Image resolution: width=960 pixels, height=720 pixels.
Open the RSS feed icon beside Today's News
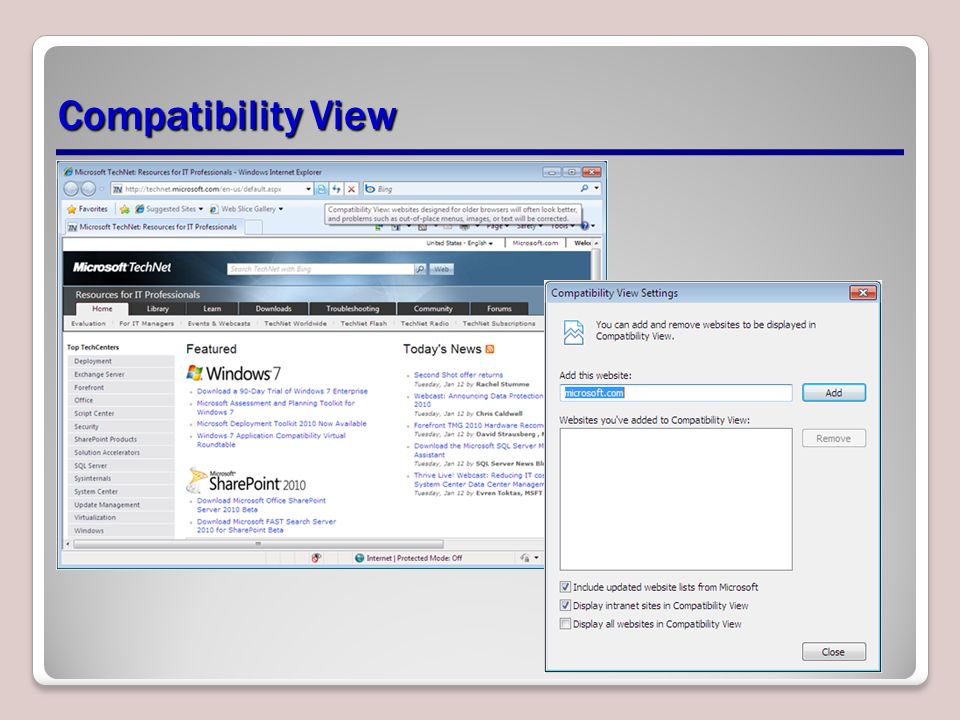point(489,349)
